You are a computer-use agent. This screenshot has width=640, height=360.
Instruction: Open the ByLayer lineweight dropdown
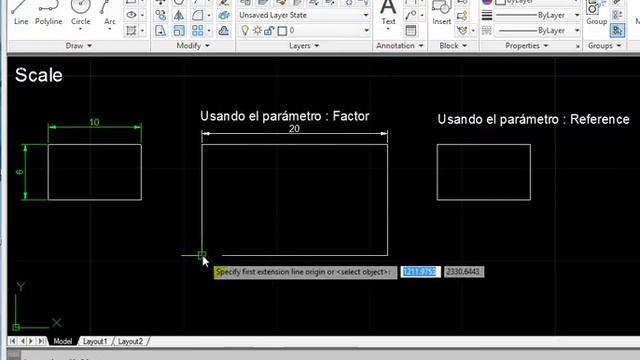[577, 15]
